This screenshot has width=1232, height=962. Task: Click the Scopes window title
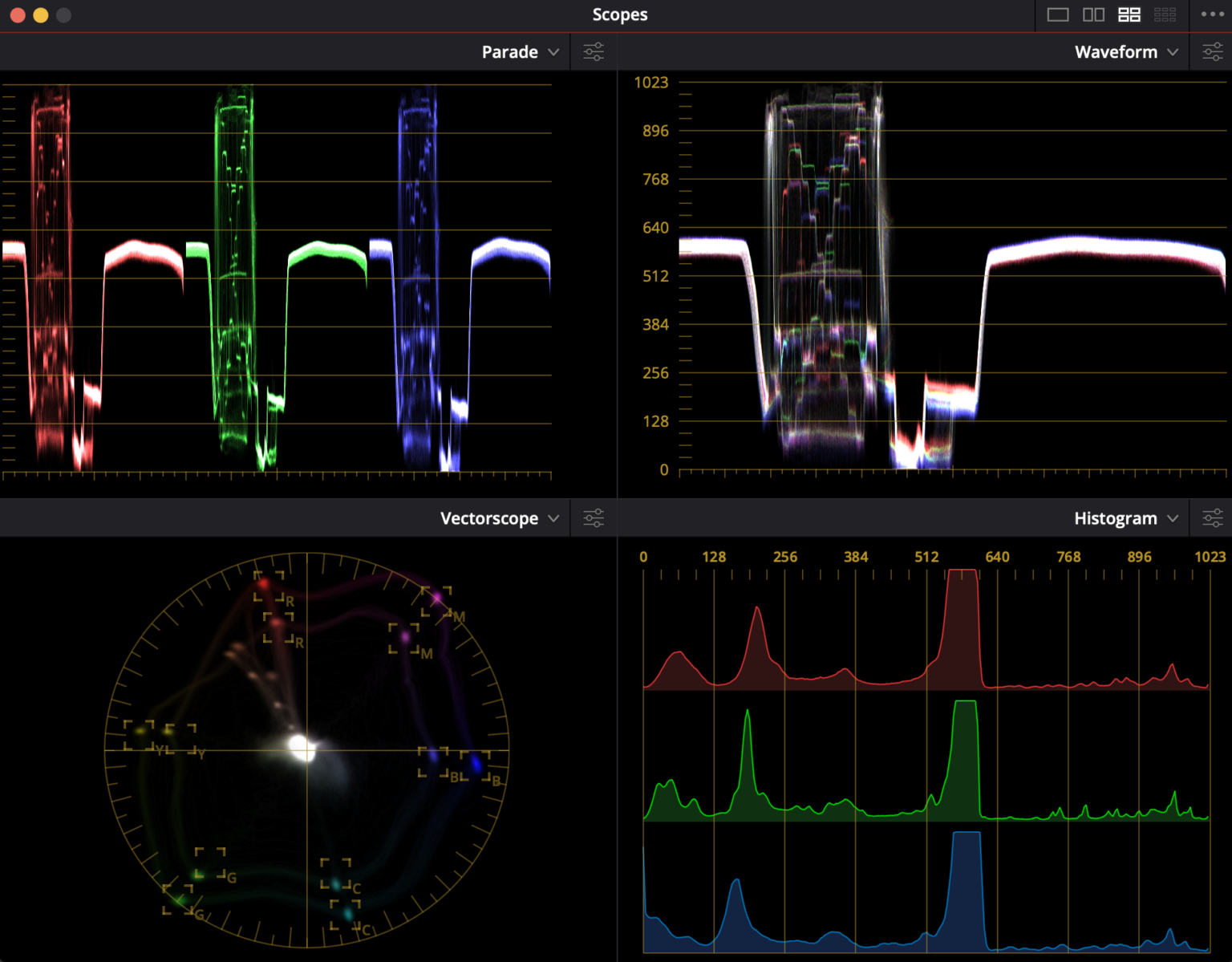coord(619,14)
